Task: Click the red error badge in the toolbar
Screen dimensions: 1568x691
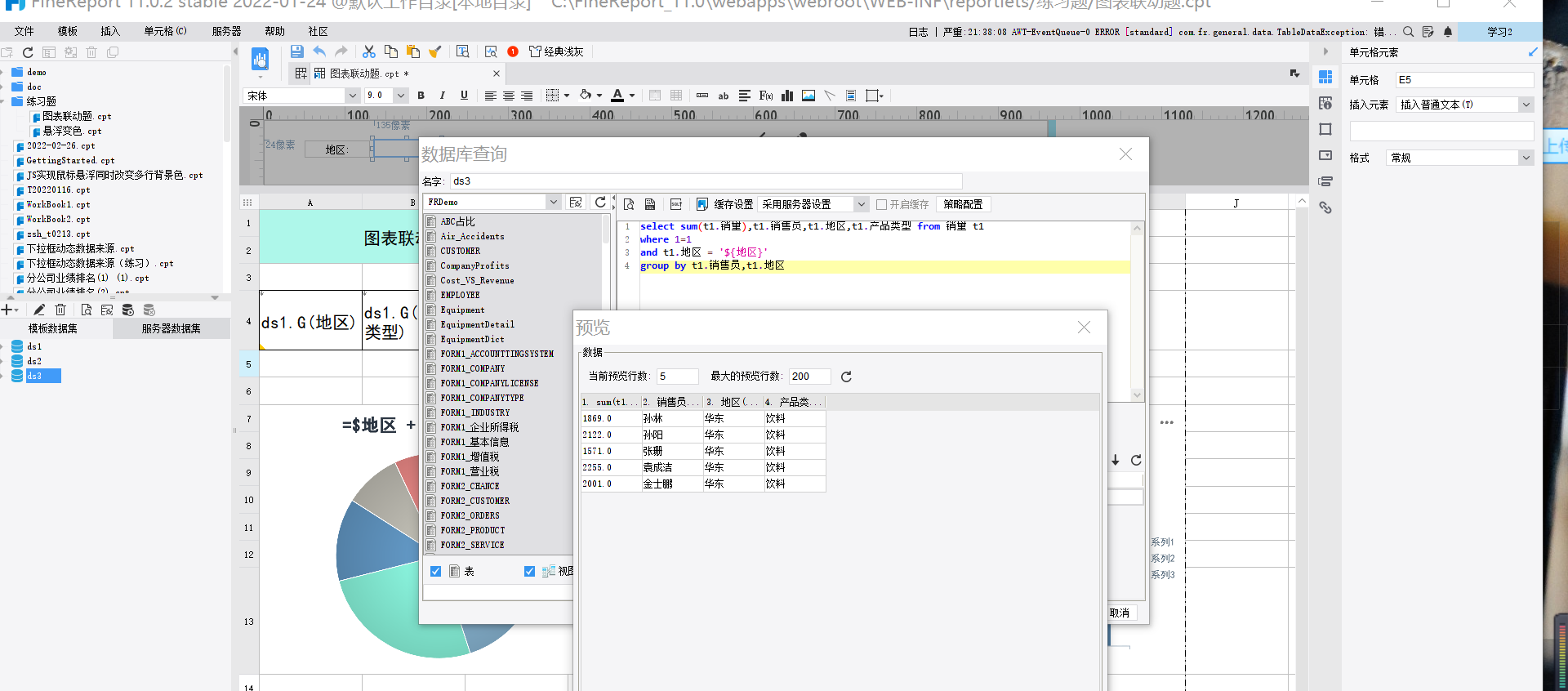Action: coord(513,51)
